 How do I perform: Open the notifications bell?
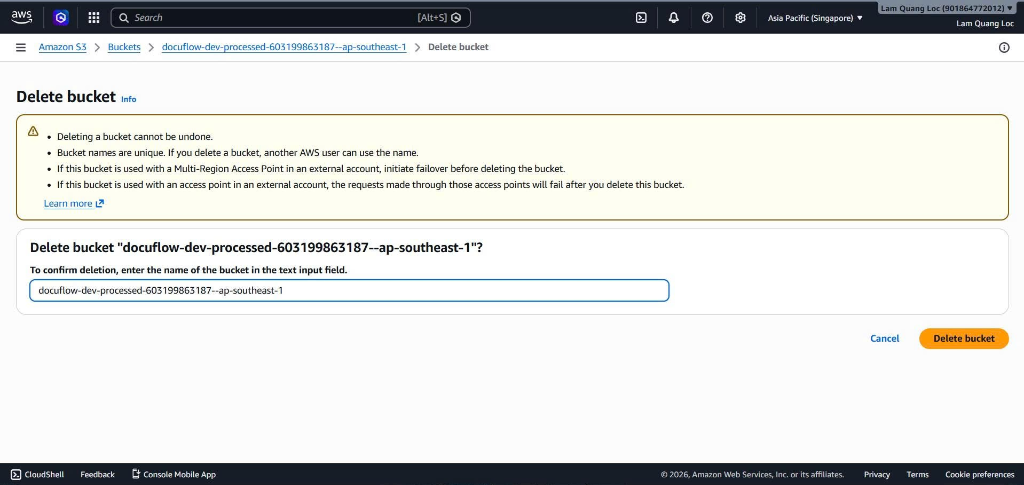click(673, 18)
